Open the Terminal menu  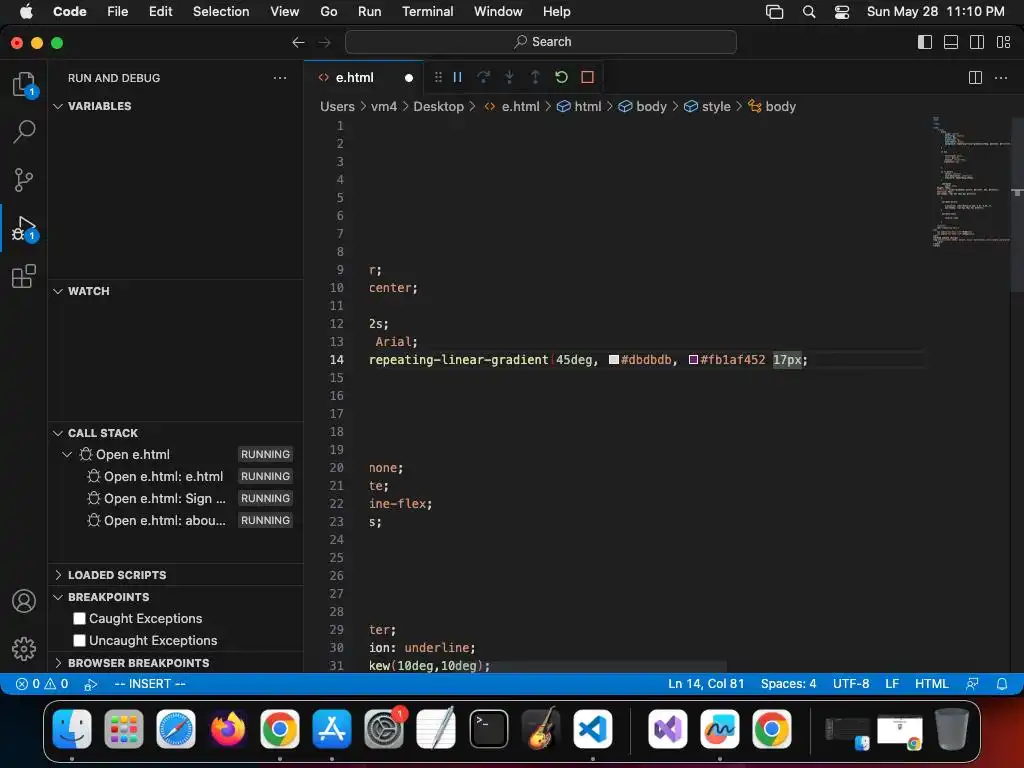click(x=427, y=12)
